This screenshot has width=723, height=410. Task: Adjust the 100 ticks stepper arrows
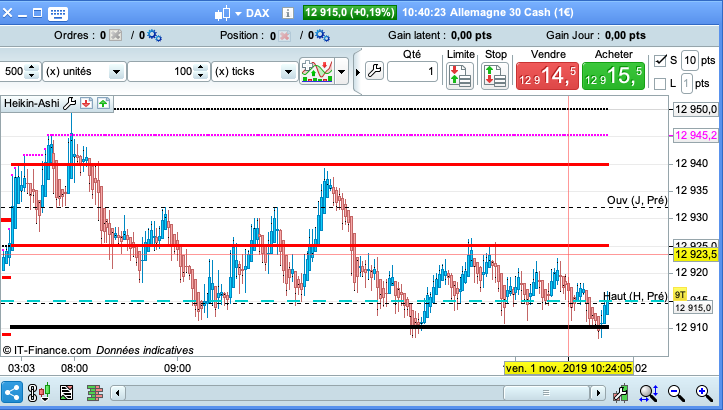(x=201, y=71)
